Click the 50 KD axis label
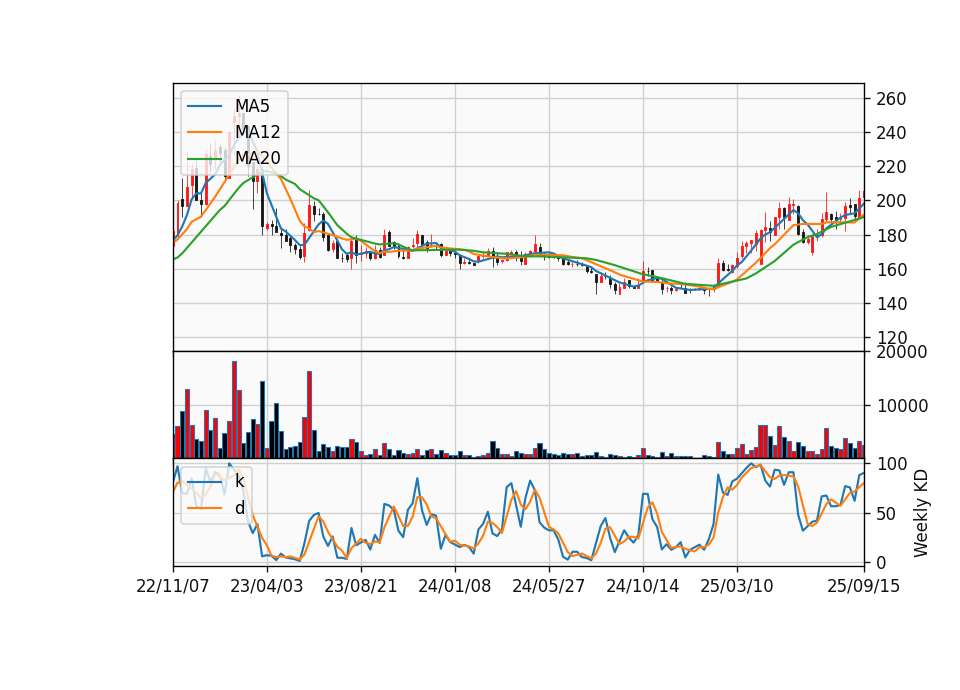This screenshot has height=690, width=960. coord(886,514)
